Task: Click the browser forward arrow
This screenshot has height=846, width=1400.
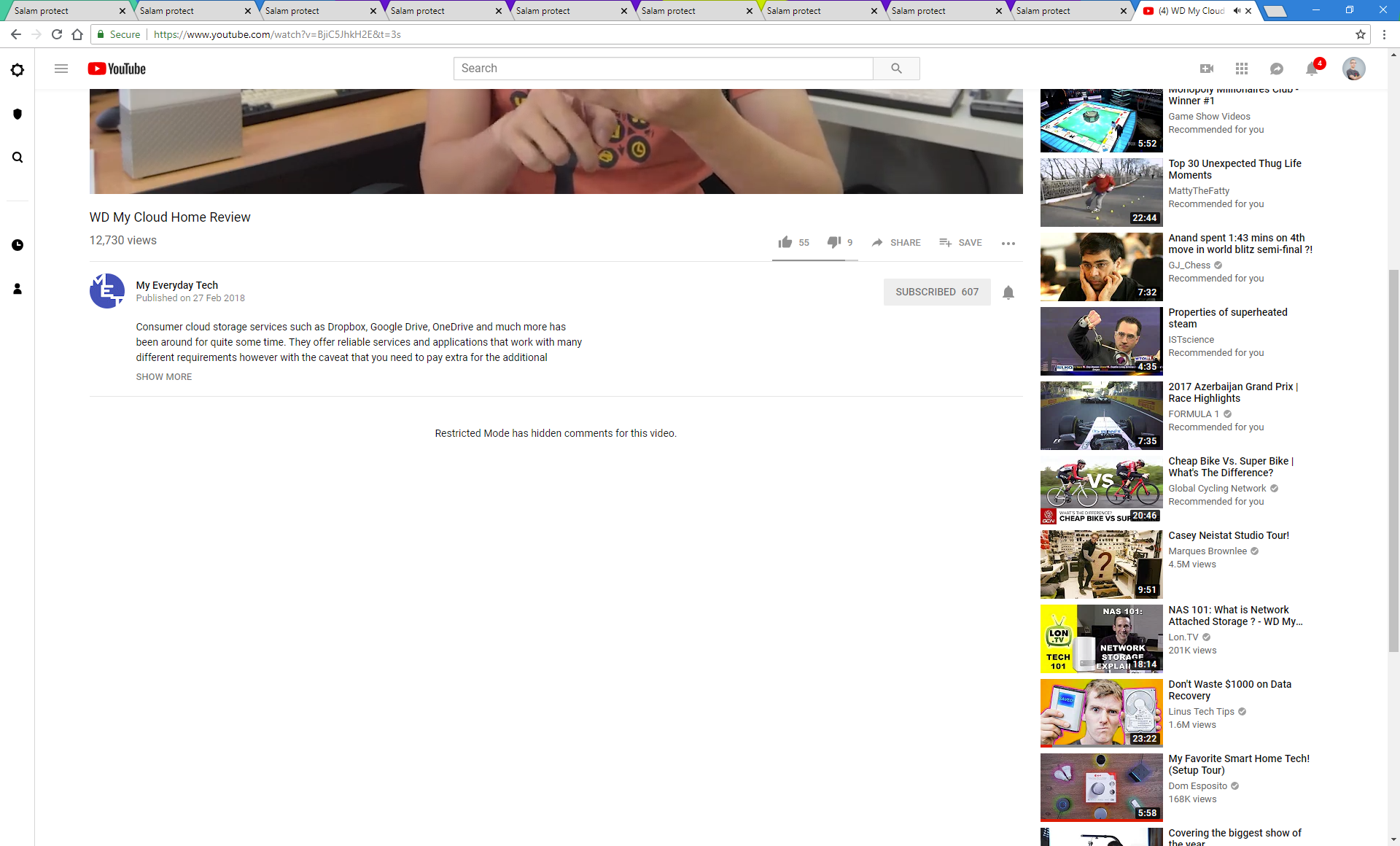Action: pyautogui.click(x=36, y=34)
